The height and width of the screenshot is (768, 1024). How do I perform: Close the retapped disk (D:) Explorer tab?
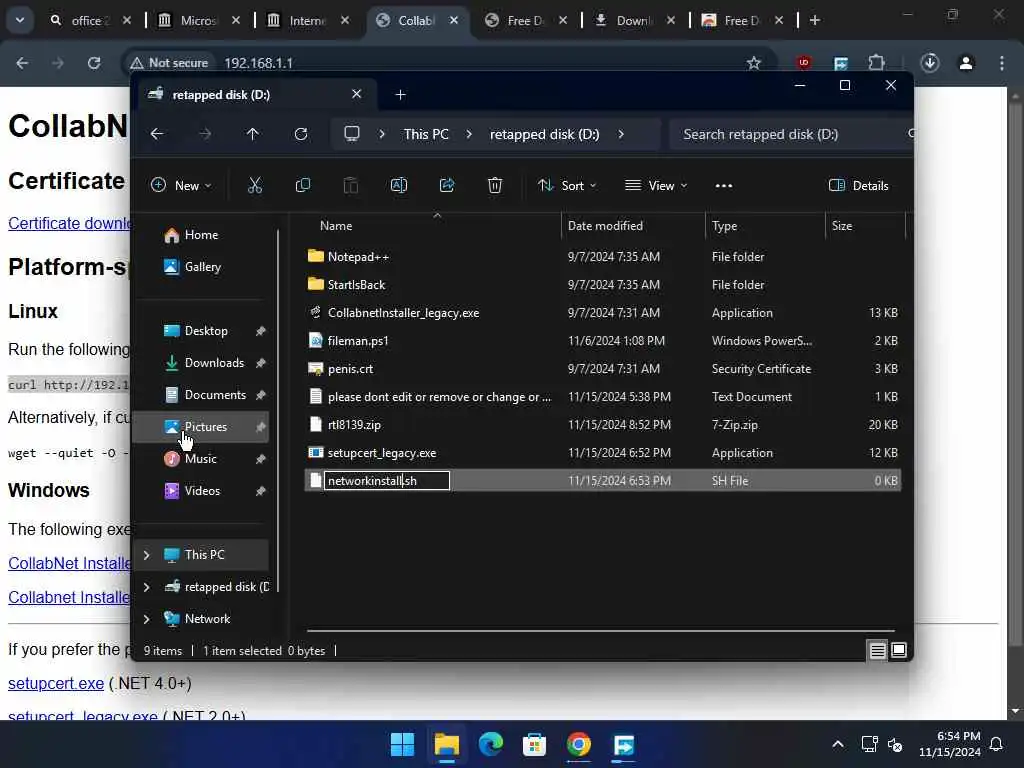click(357, 94)
